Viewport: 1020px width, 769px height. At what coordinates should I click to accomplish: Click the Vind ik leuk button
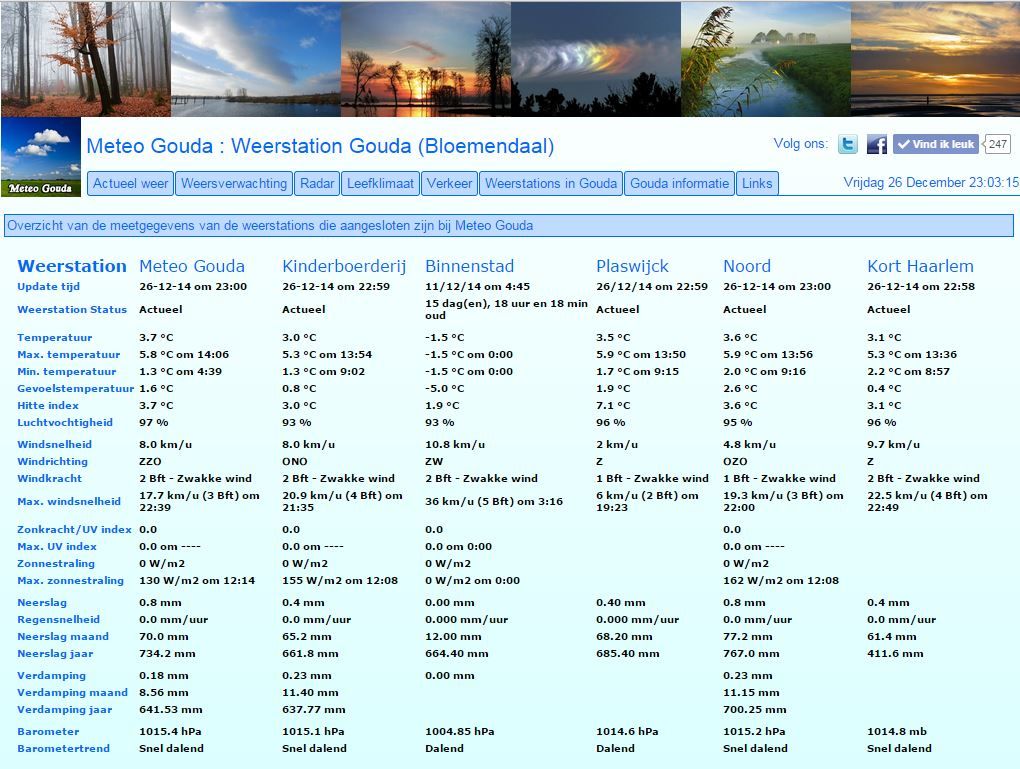936,144
